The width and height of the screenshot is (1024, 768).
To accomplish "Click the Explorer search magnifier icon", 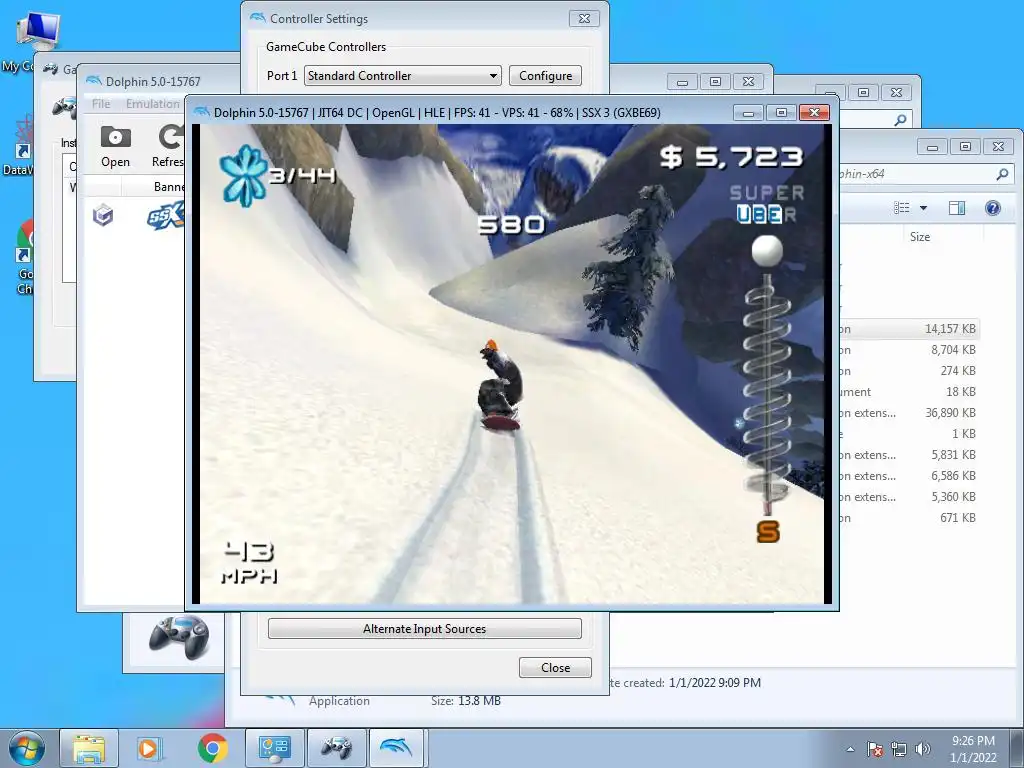I will 1002,174.
